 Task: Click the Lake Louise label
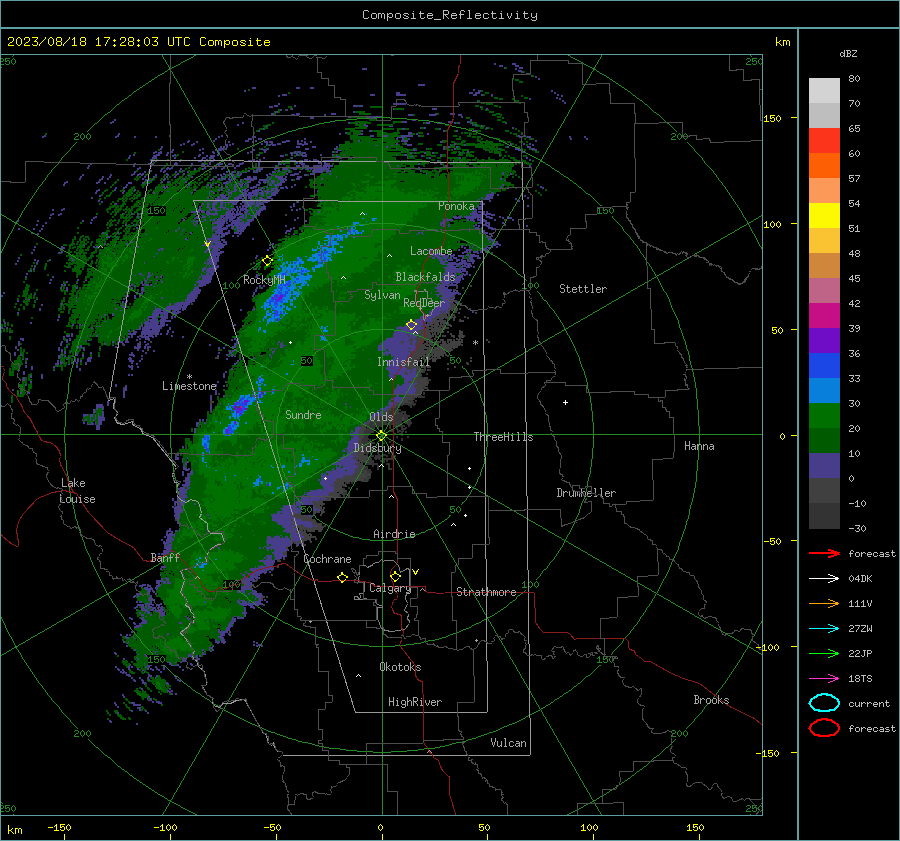click(x=77, y=491)
